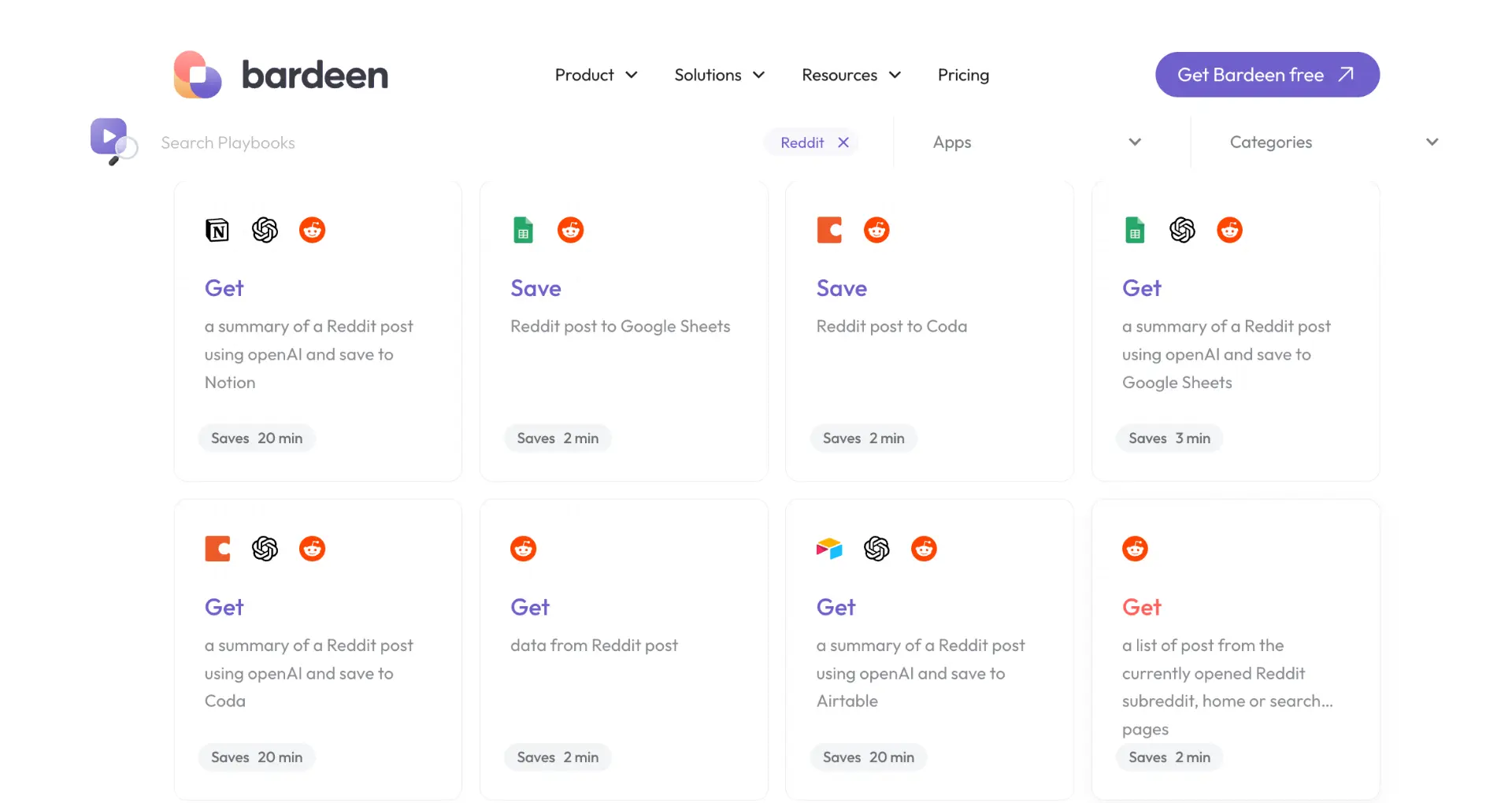Remove the Reddit filter tag with the X
Screen dimensions: 1512x803
coord(843,142)
